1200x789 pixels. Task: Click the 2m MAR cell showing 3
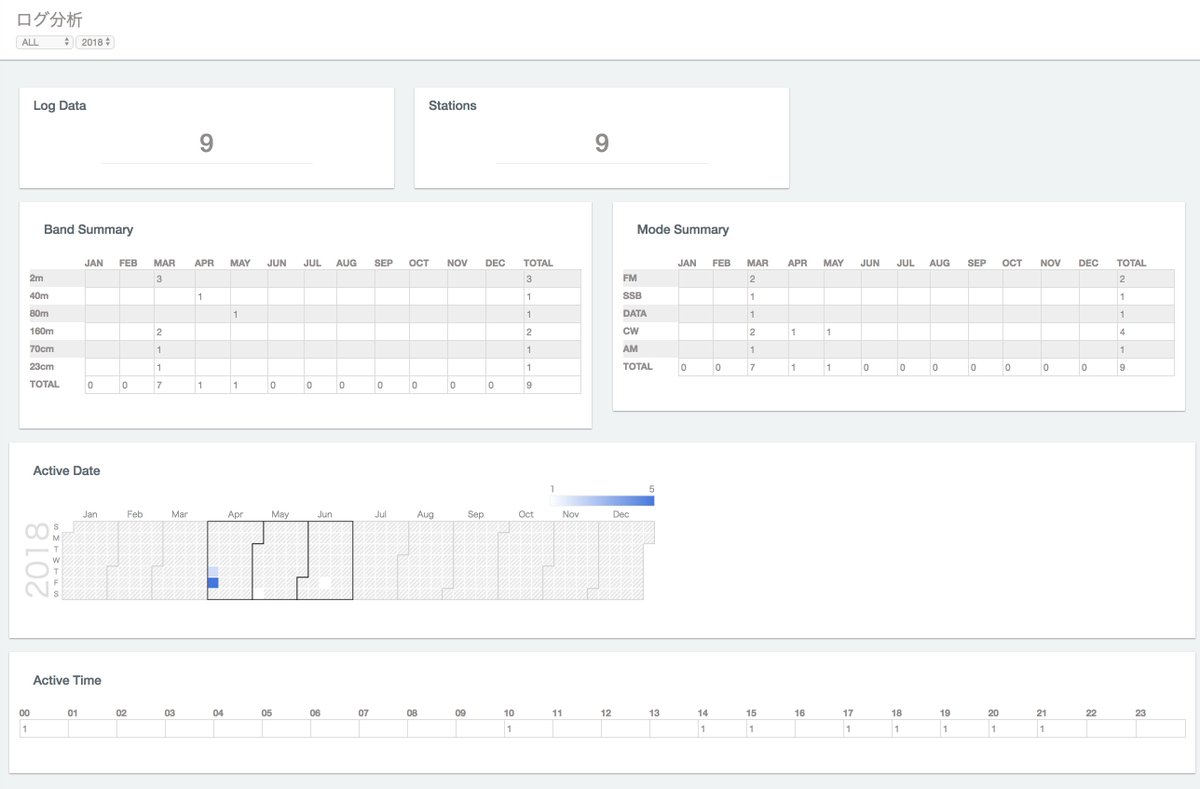(x=174, y=279)
